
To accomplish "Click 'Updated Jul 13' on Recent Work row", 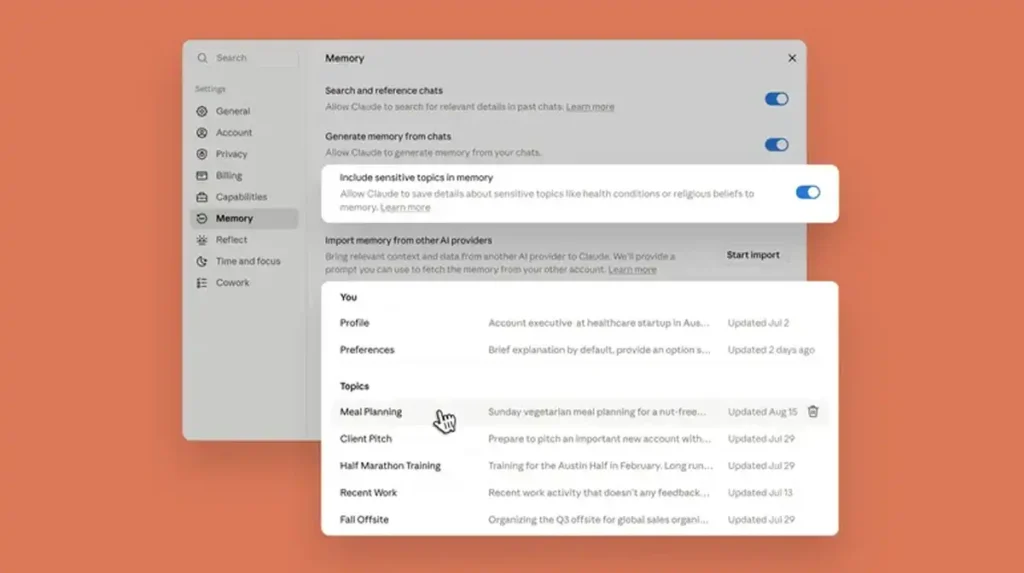I will point(760,493).
